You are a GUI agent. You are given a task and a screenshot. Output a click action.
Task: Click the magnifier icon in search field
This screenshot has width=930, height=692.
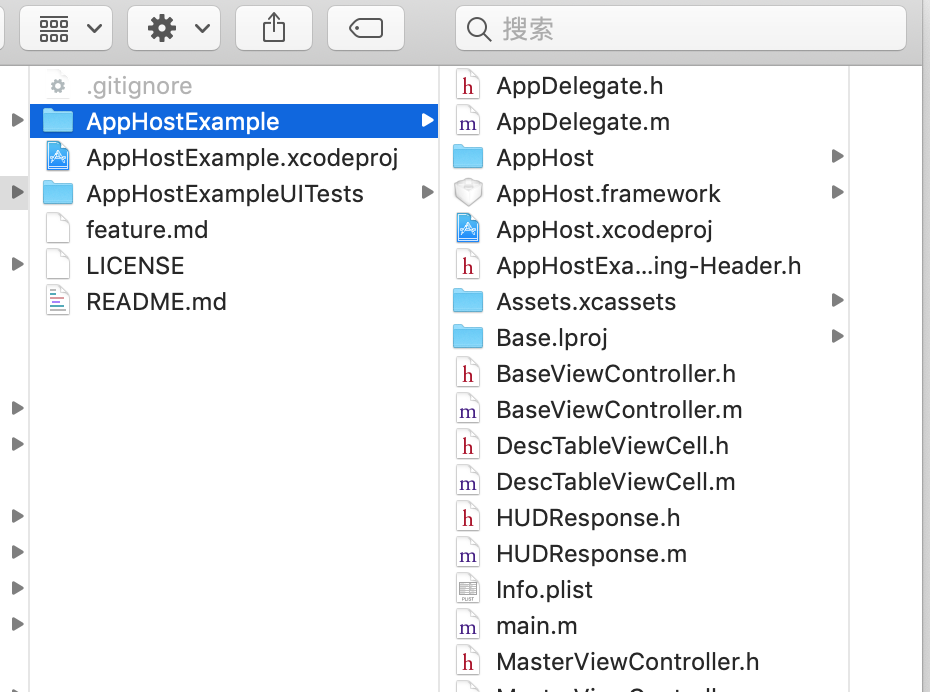479,28
